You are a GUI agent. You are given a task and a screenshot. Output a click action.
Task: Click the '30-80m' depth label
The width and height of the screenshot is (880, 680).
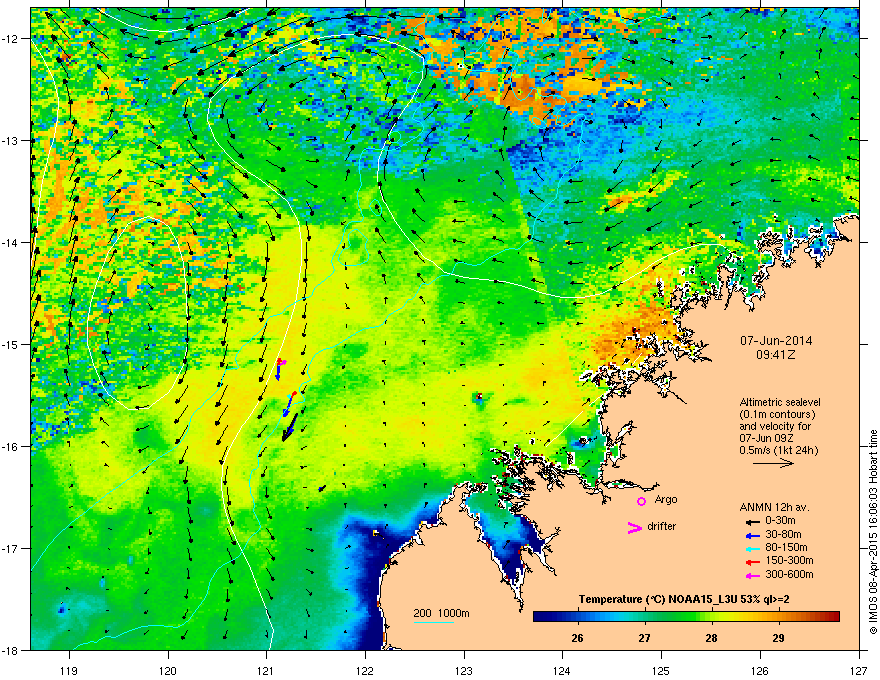tap(783, 534)
